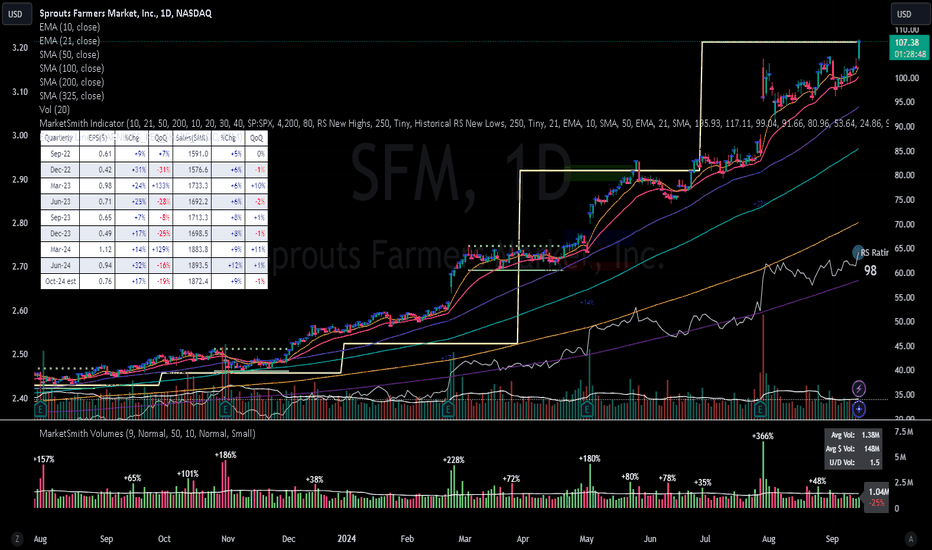This screenshot has height=550, width=932.
Task: Click the Sales($Mil) column header
Action: click(x=192, y=138)
